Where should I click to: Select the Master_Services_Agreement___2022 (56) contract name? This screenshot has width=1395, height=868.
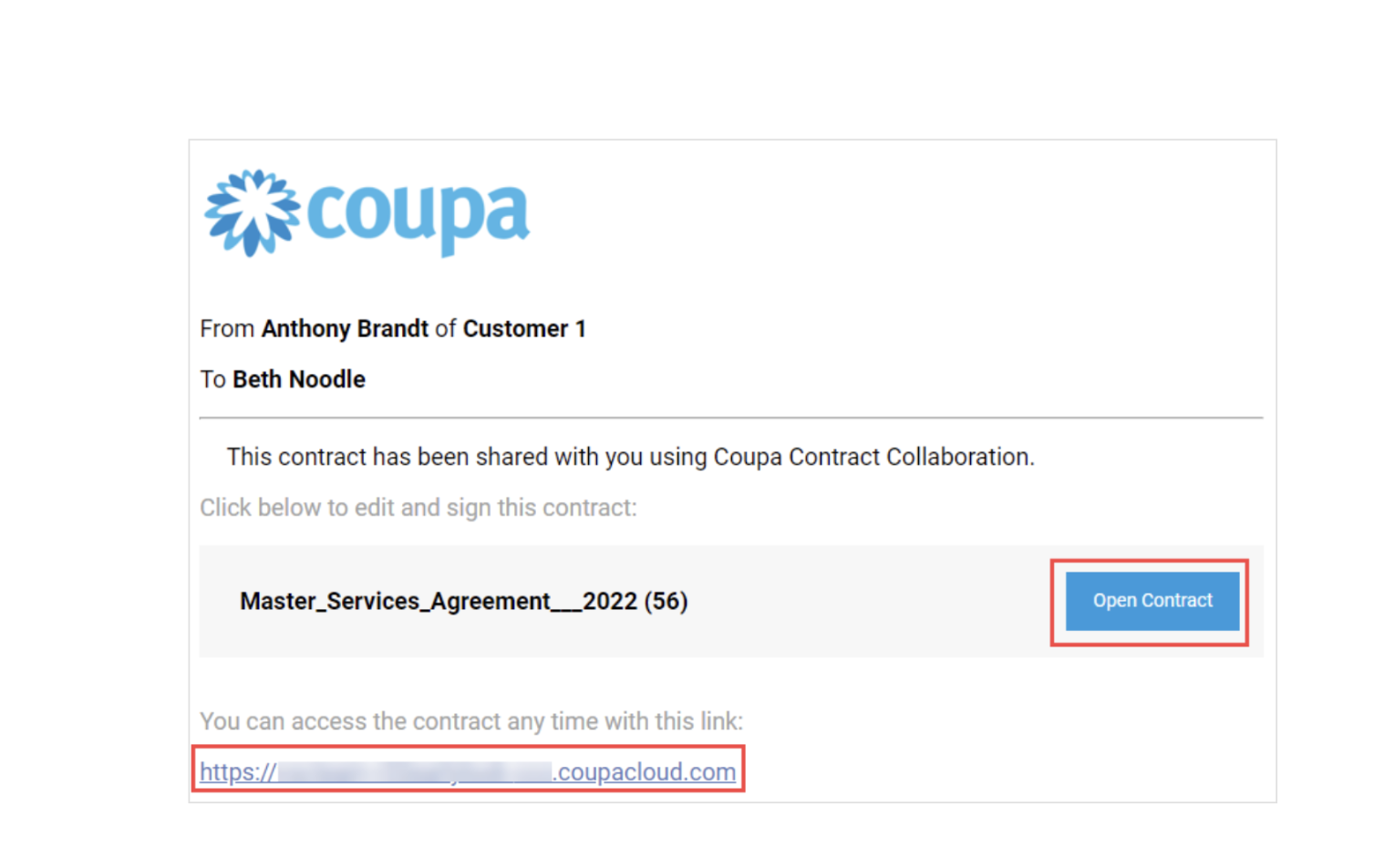pyautogui.click(x=463, y=601)
